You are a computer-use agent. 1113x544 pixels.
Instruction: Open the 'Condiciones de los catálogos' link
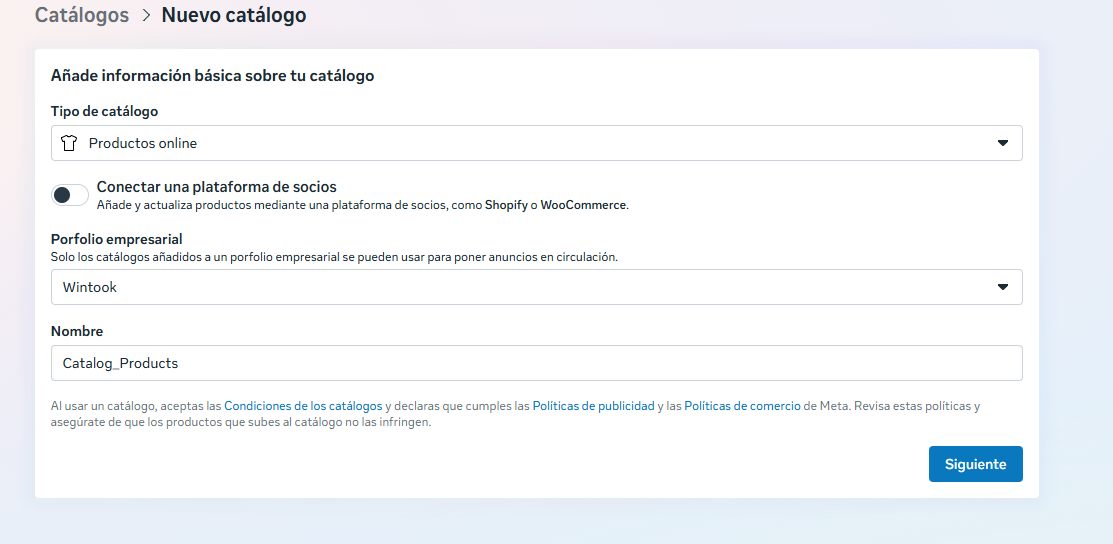click(303, 406)
